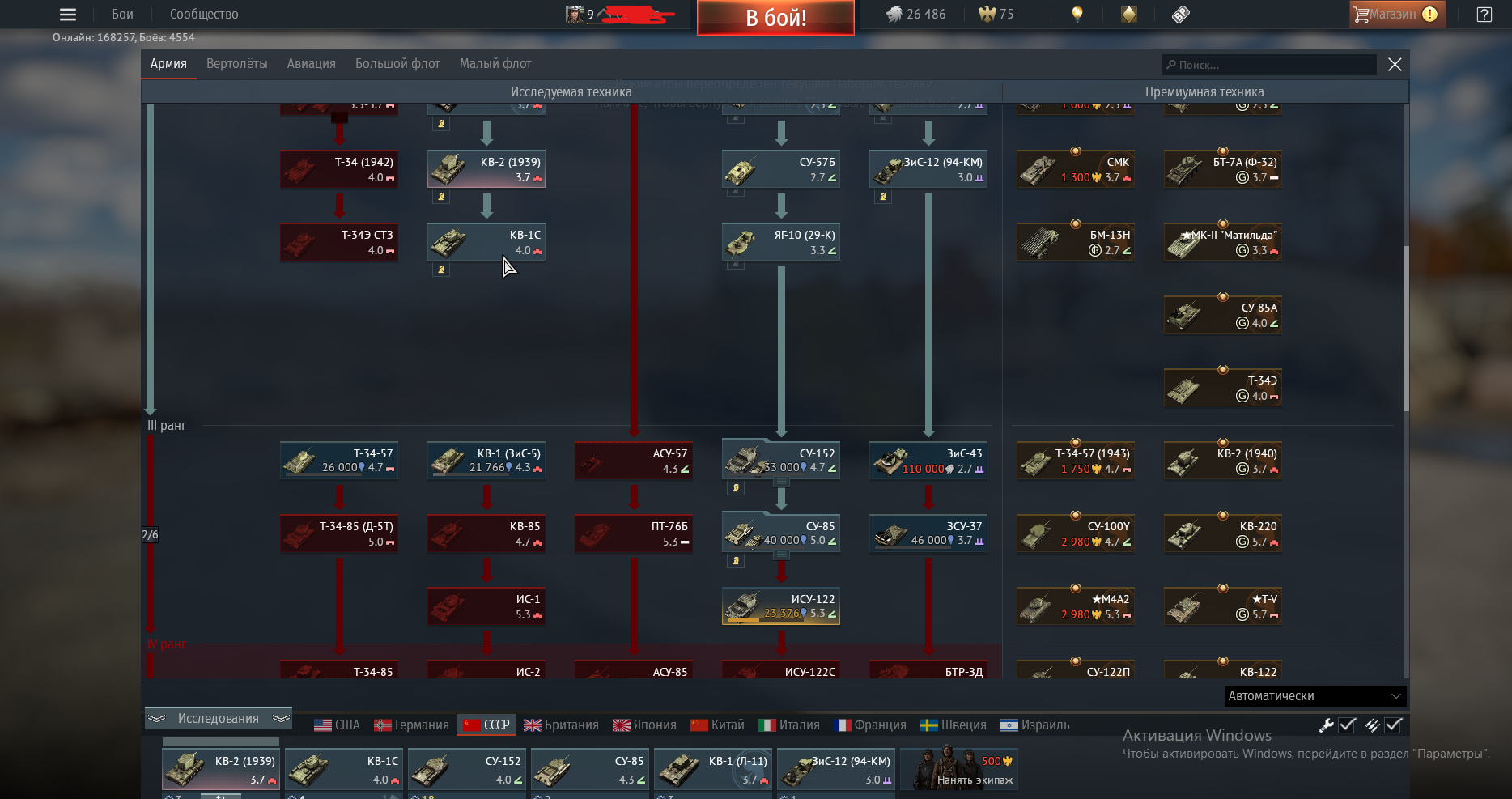Select the premium ★T-V tank
This screenshot has width=1512, height=799.
coord(1223,606)
